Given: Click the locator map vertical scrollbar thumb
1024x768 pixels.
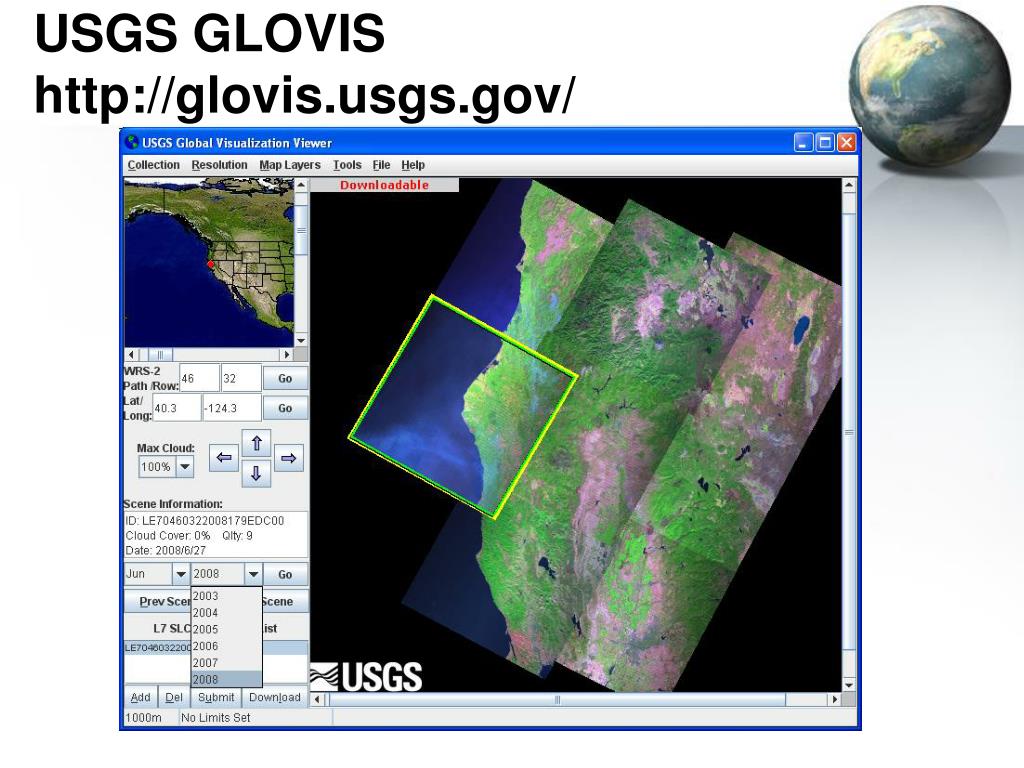Looking at the screenshot, I should click(301, 231).
